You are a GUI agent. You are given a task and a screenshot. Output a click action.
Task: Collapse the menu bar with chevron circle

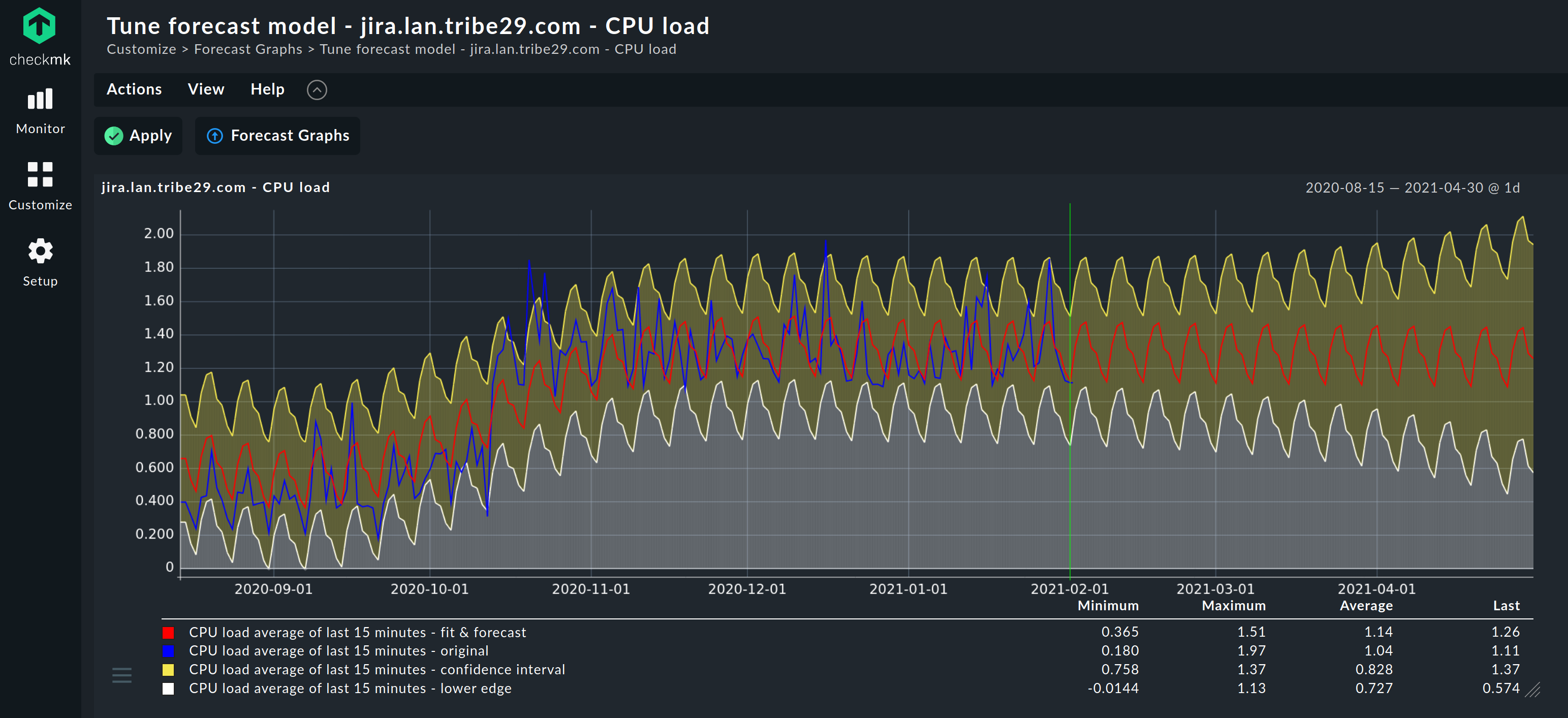[317, 90]
